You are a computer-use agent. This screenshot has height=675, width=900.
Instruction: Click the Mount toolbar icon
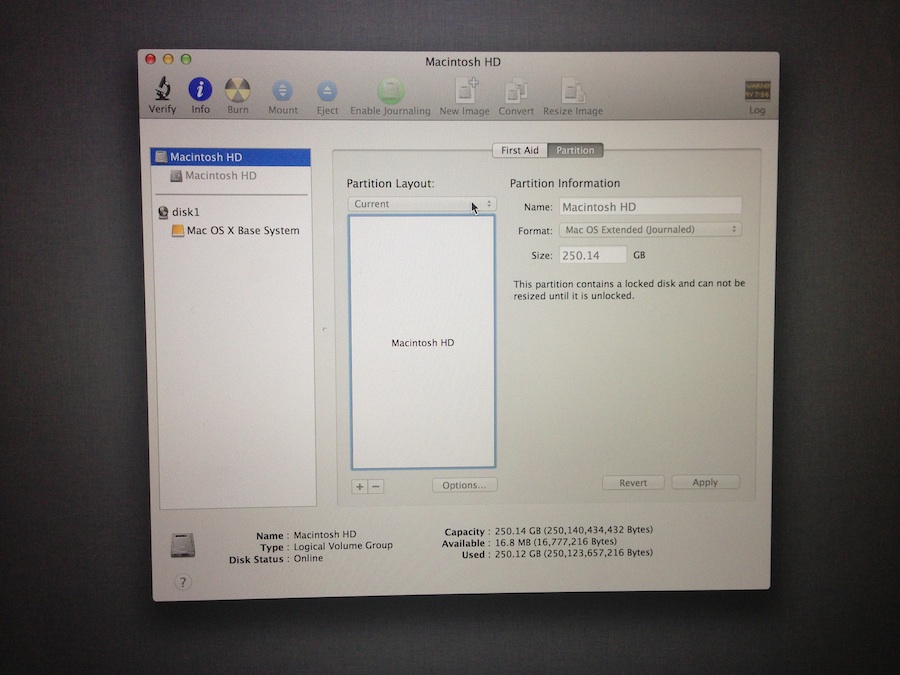[282, 91]
